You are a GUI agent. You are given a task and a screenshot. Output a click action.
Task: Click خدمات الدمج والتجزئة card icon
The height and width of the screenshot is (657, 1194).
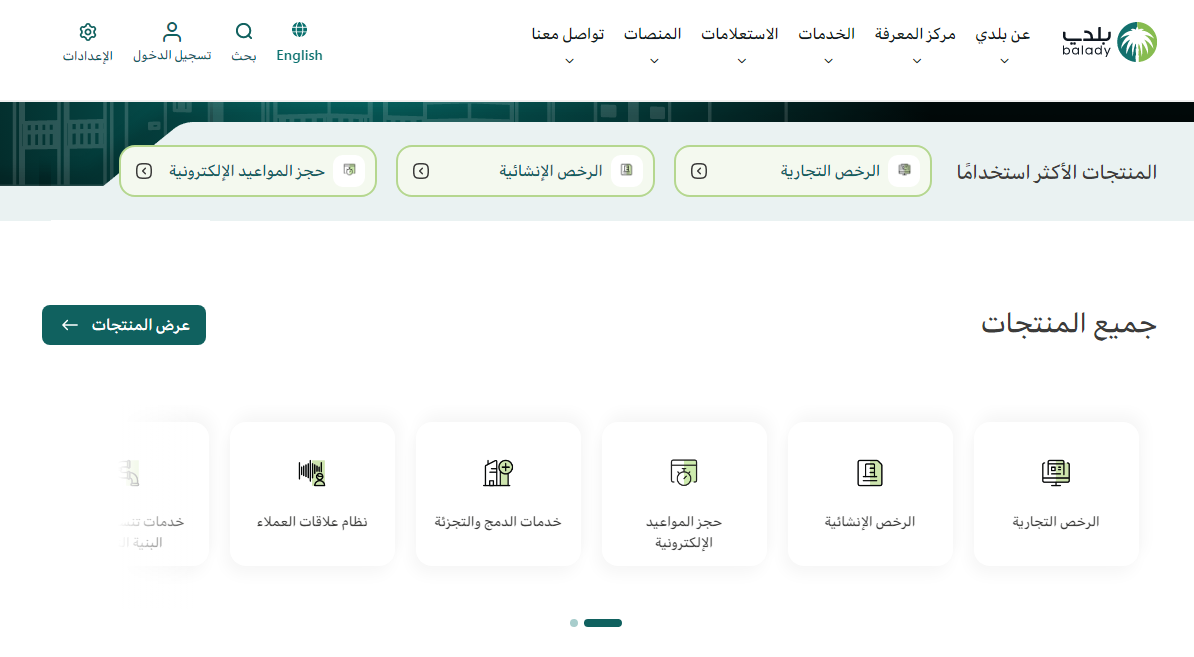click(x=498, y=473)
